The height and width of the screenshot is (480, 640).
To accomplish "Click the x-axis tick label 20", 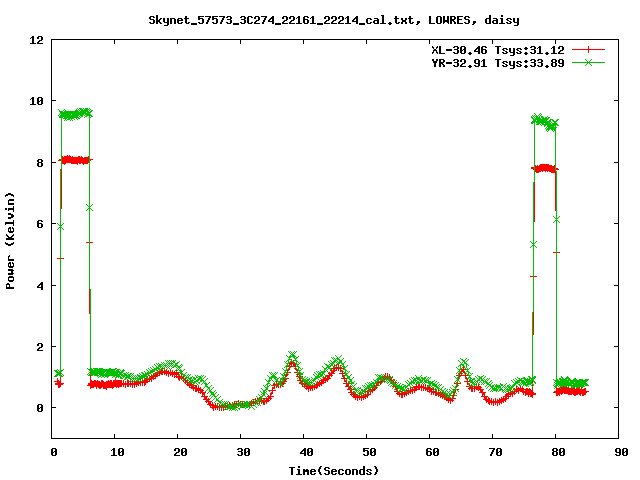I will pos(180,452).
